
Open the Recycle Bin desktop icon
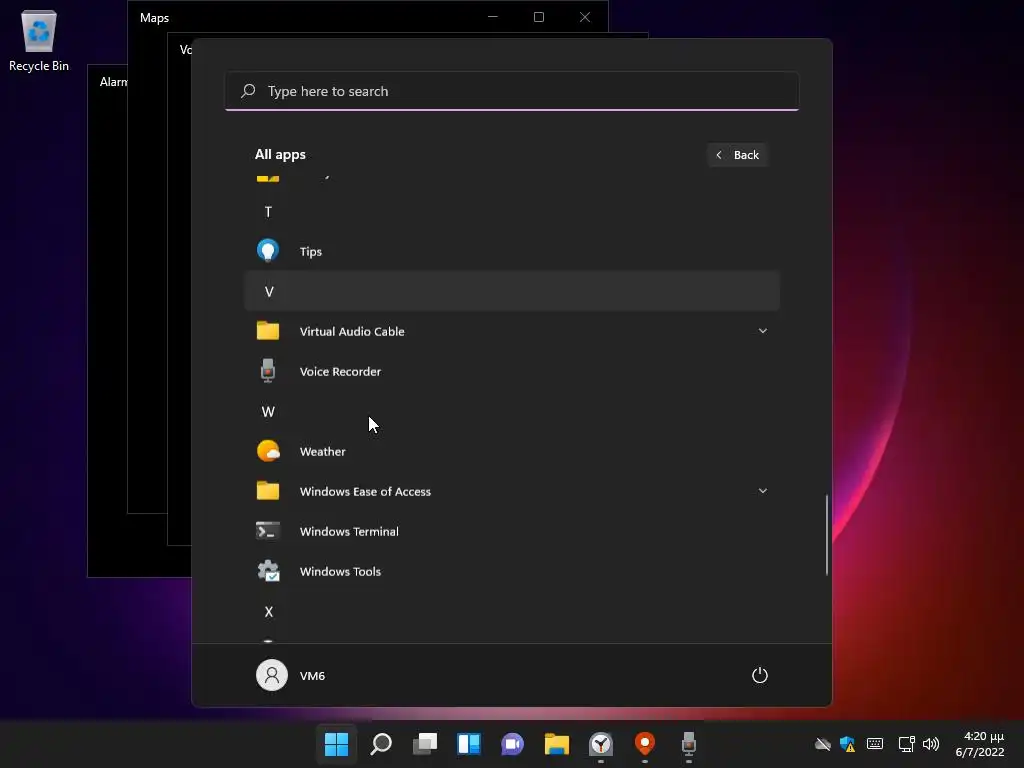coord(39,40)
